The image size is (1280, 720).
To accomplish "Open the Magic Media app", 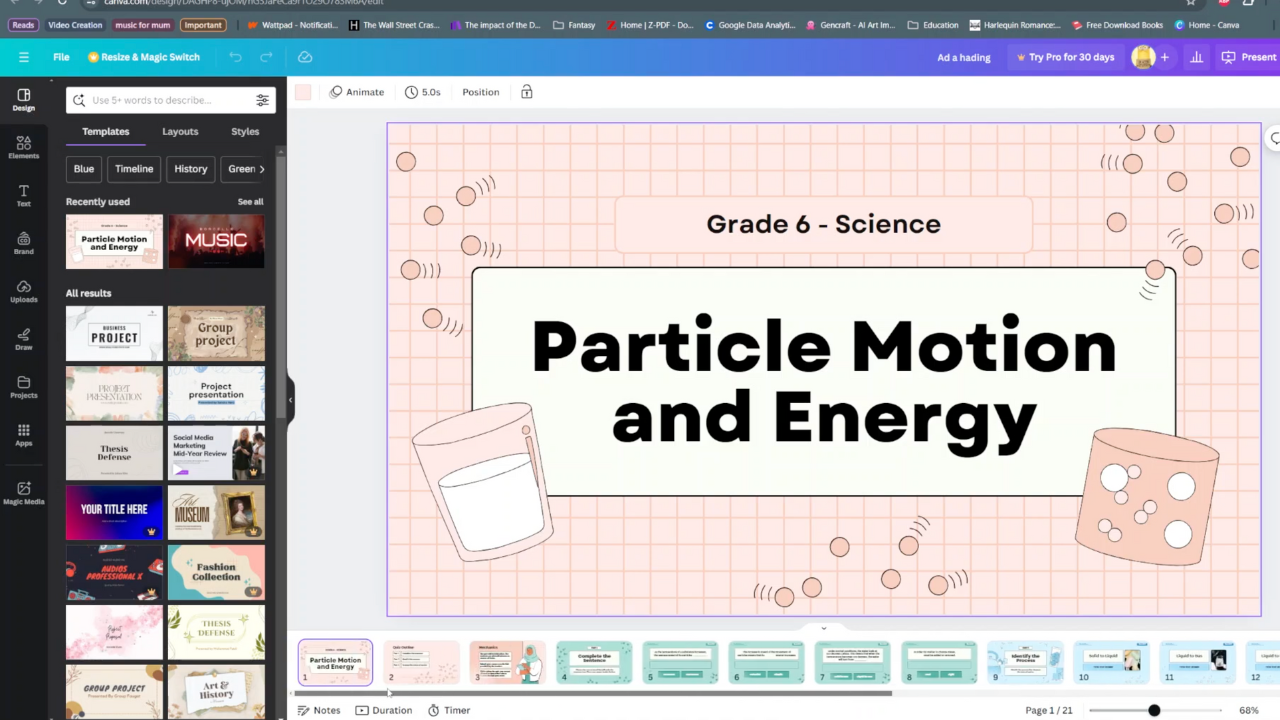I will click(x=23, y=493).
